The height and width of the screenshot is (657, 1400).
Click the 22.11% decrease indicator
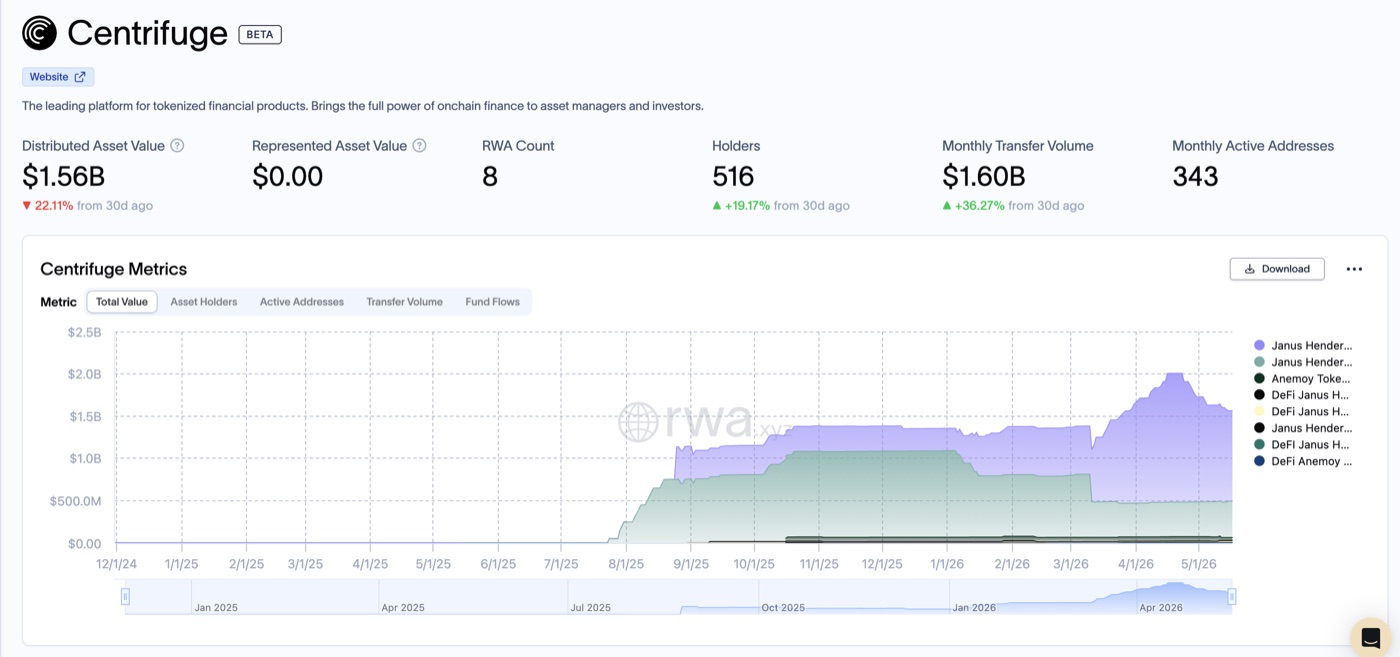pos(48,205)
